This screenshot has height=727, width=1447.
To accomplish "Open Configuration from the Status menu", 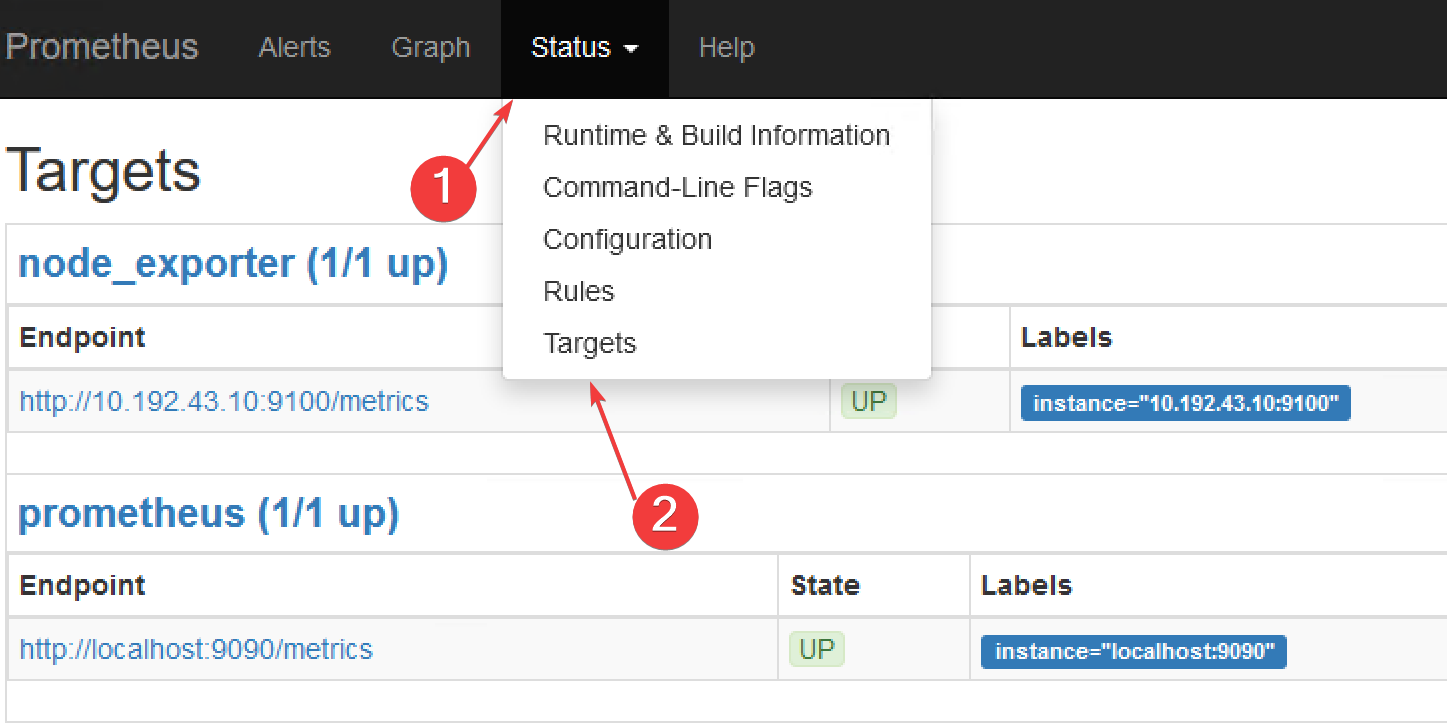I will [x=627, y=239].
